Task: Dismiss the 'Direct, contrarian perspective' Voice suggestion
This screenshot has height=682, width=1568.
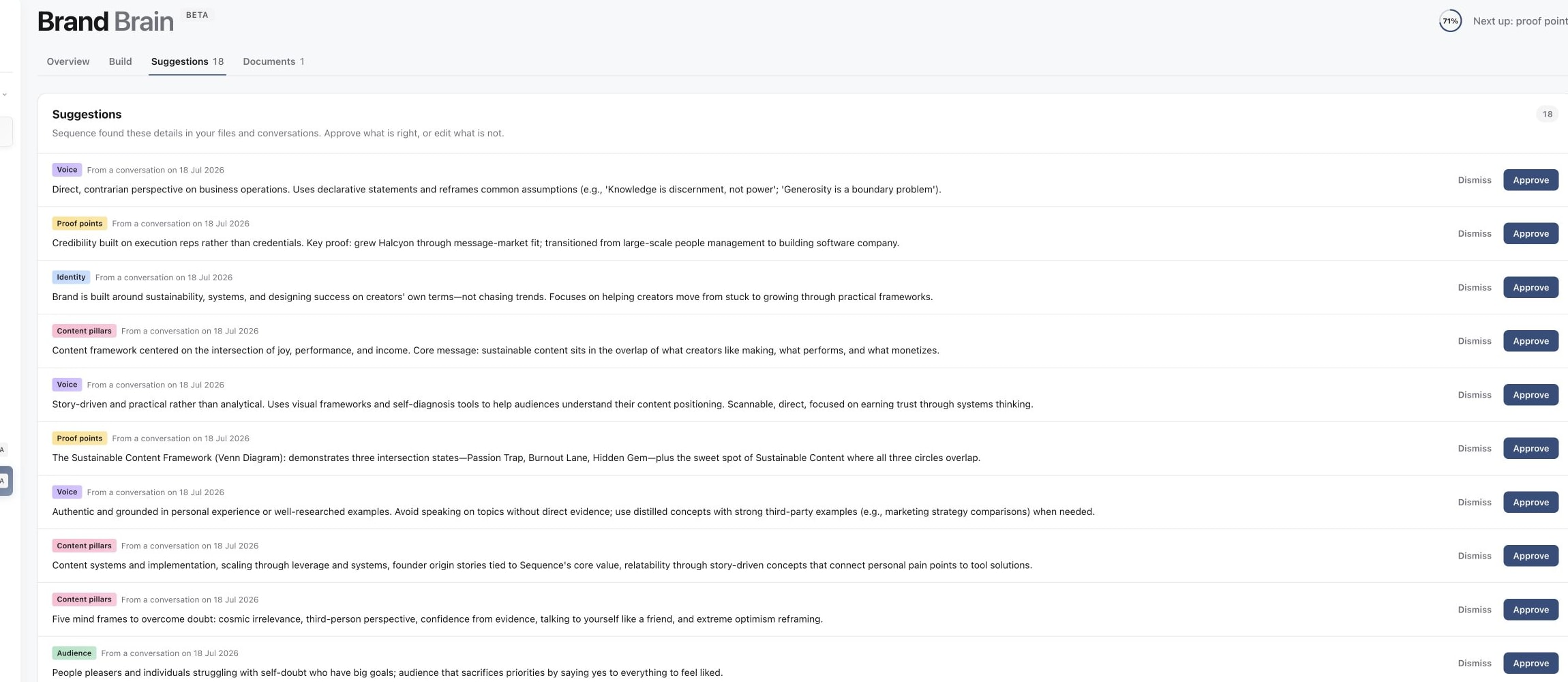Action: [x=1475, y=180]
